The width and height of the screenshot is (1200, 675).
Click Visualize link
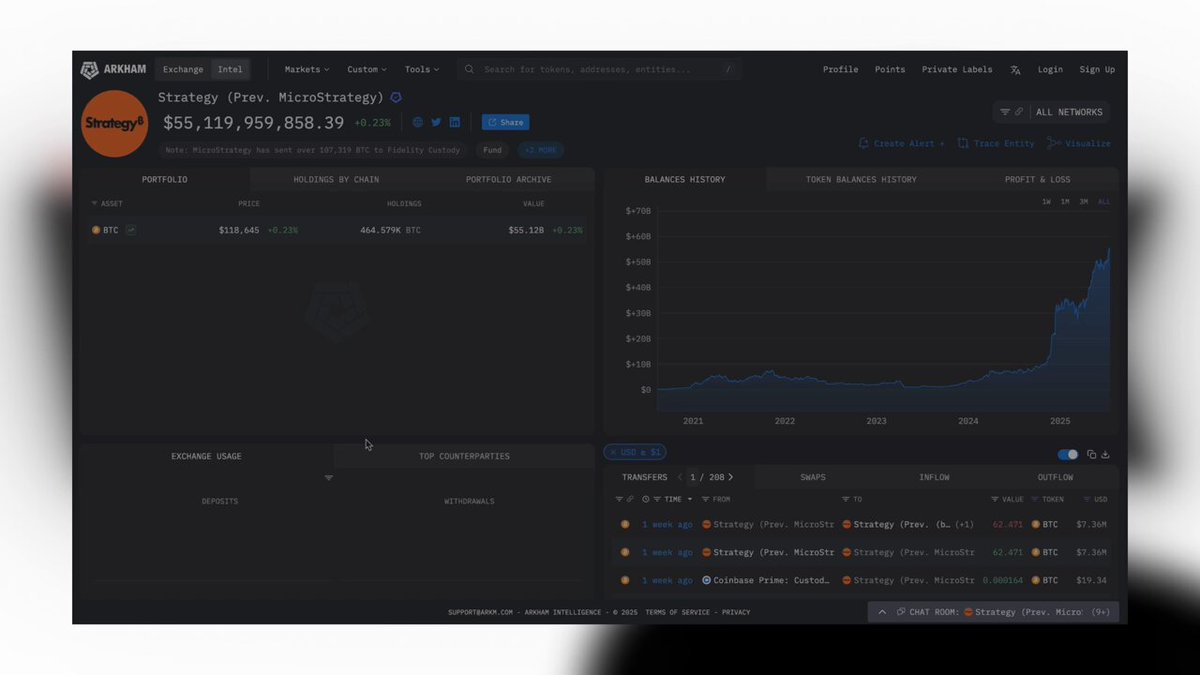point(1079,143)
